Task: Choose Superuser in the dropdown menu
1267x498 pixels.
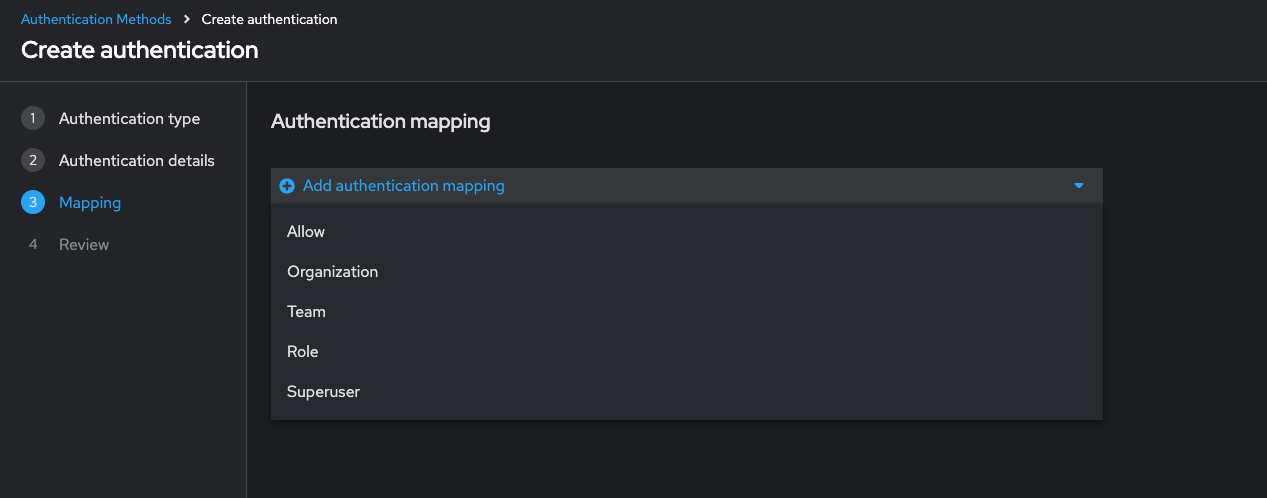Action: click(x=323, y=392)
